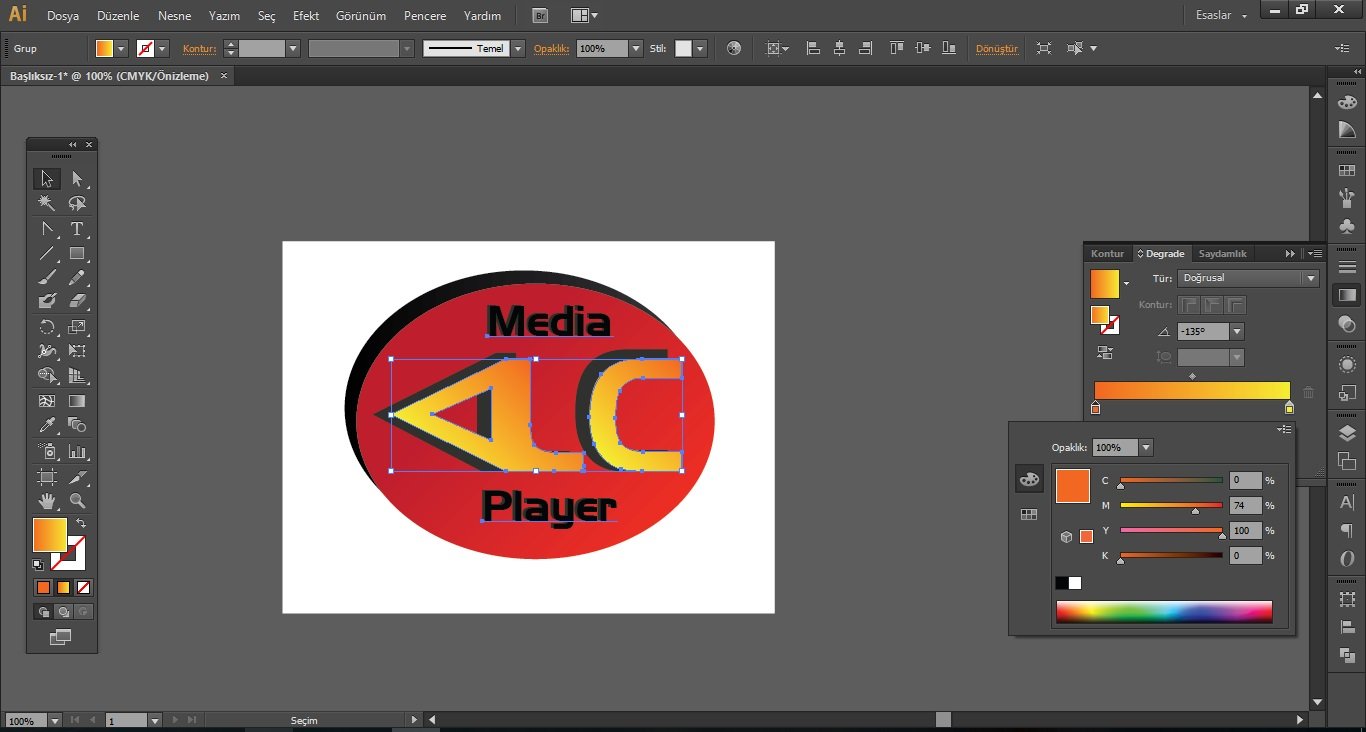Screen dimensions: 1366x732
Task: Select the Line Segment tool
Action: 46,253
